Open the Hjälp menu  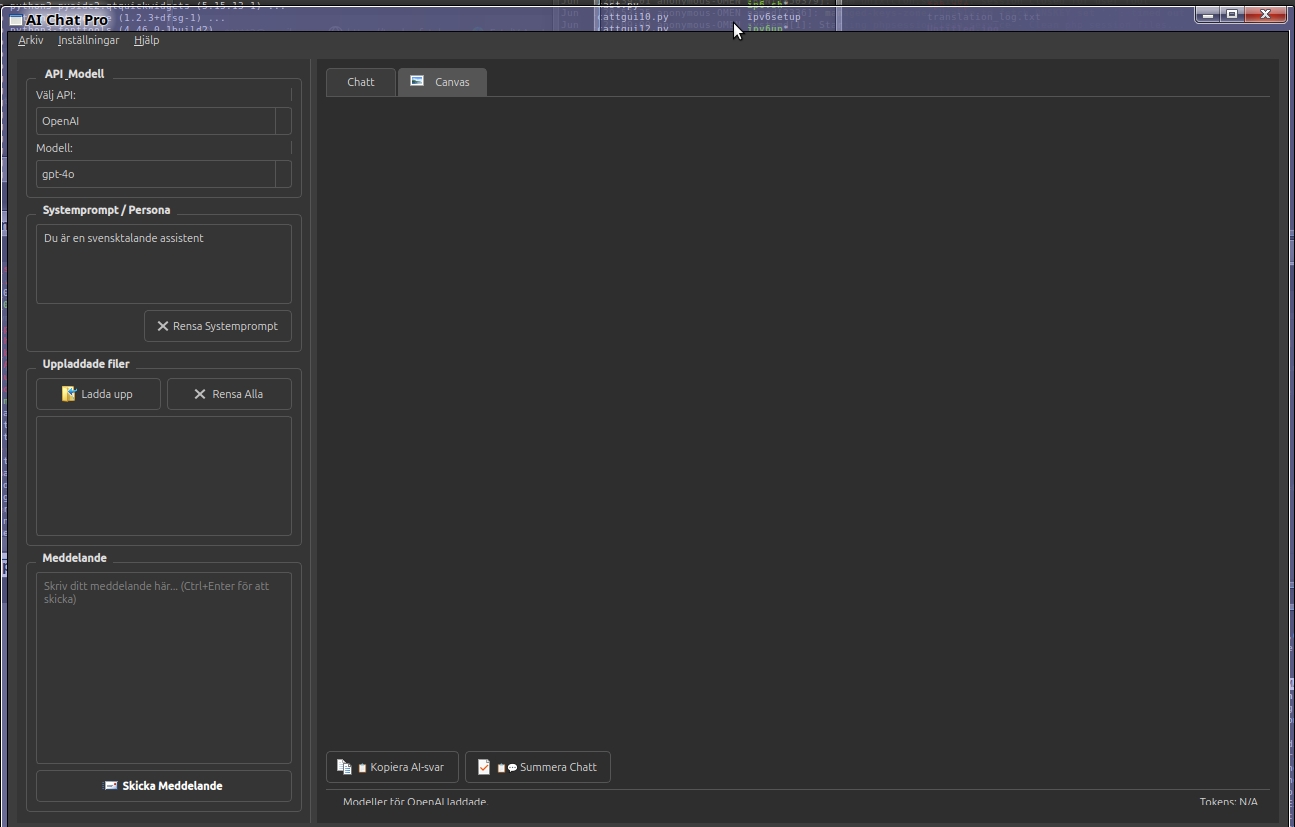(146, 41)
